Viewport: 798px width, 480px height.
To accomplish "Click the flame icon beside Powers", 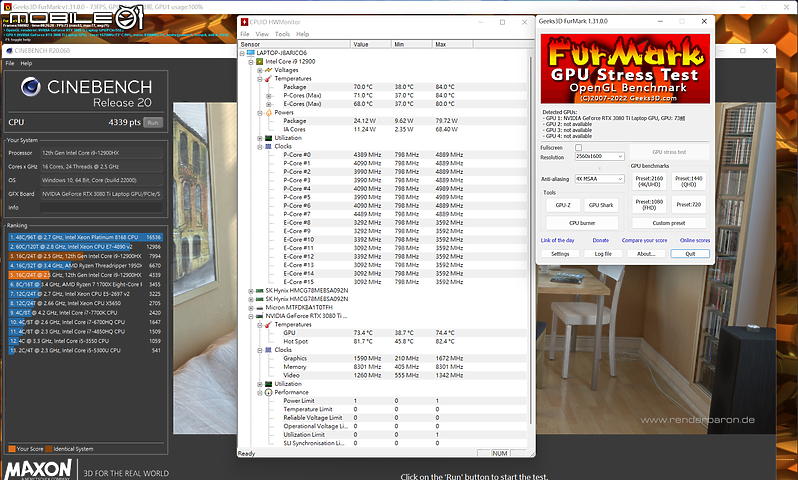I will (269, 112).
